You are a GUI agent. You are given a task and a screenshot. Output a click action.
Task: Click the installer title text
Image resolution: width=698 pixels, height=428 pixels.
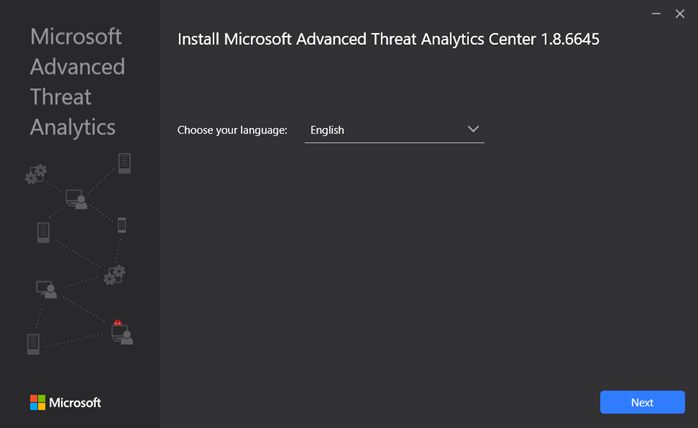(x=388, y=39)
